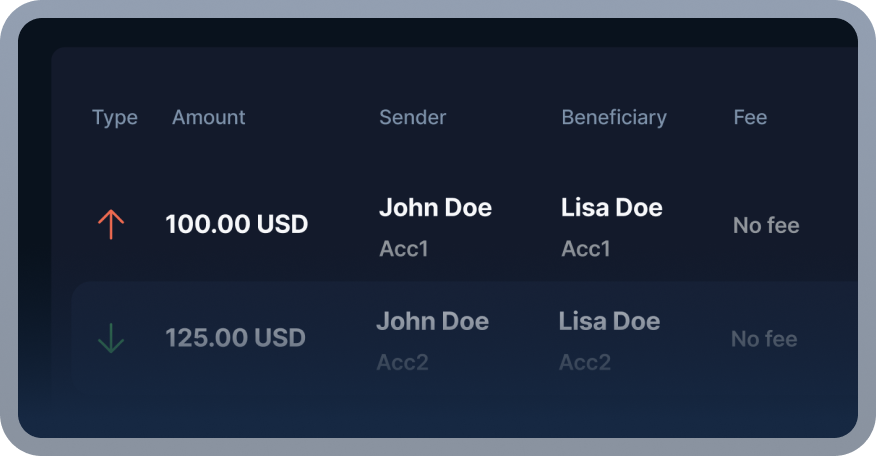Click beneficiary account Acc1

586,249
